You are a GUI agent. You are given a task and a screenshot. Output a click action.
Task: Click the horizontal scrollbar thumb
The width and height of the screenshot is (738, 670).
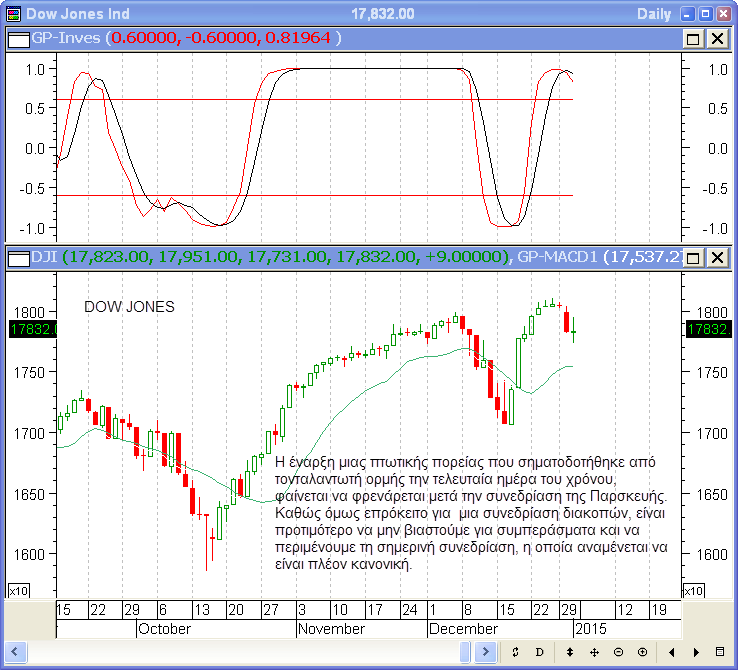point(465,652)
